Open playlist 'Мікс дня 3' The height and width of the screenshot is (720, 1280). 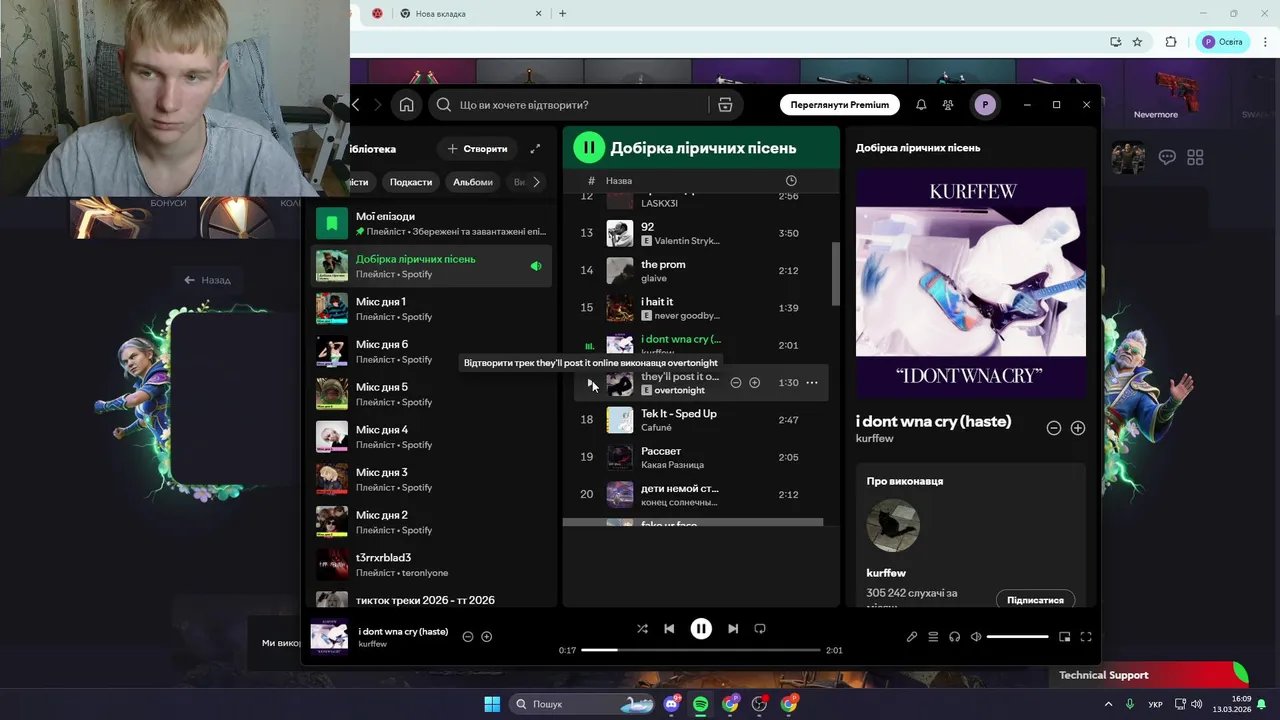coord(431,480)
